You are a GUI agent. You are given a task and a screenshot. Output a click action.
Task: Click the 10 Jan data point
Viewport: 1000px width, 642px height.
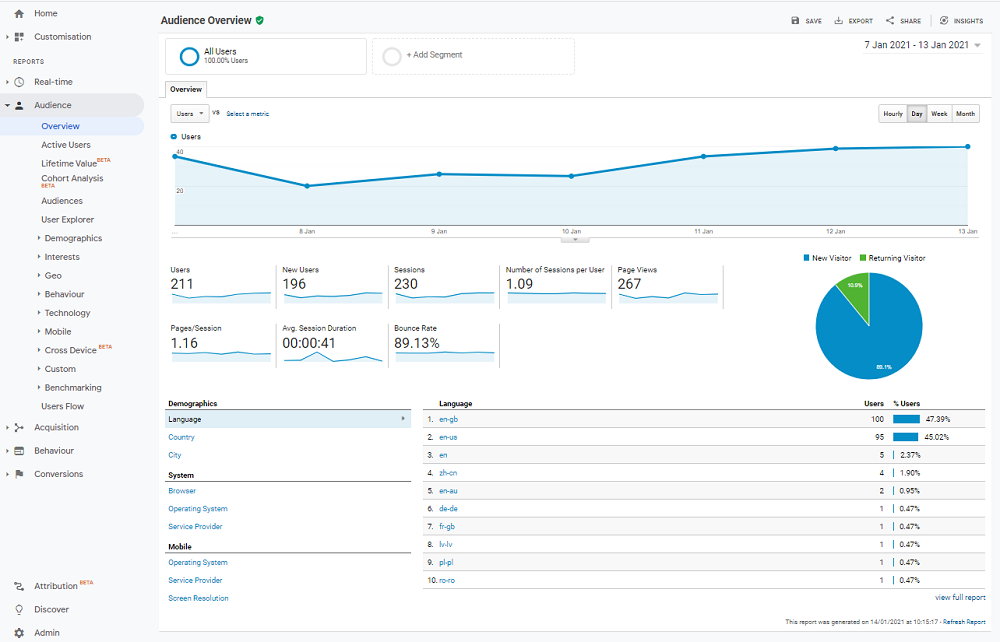coord(571,176)
